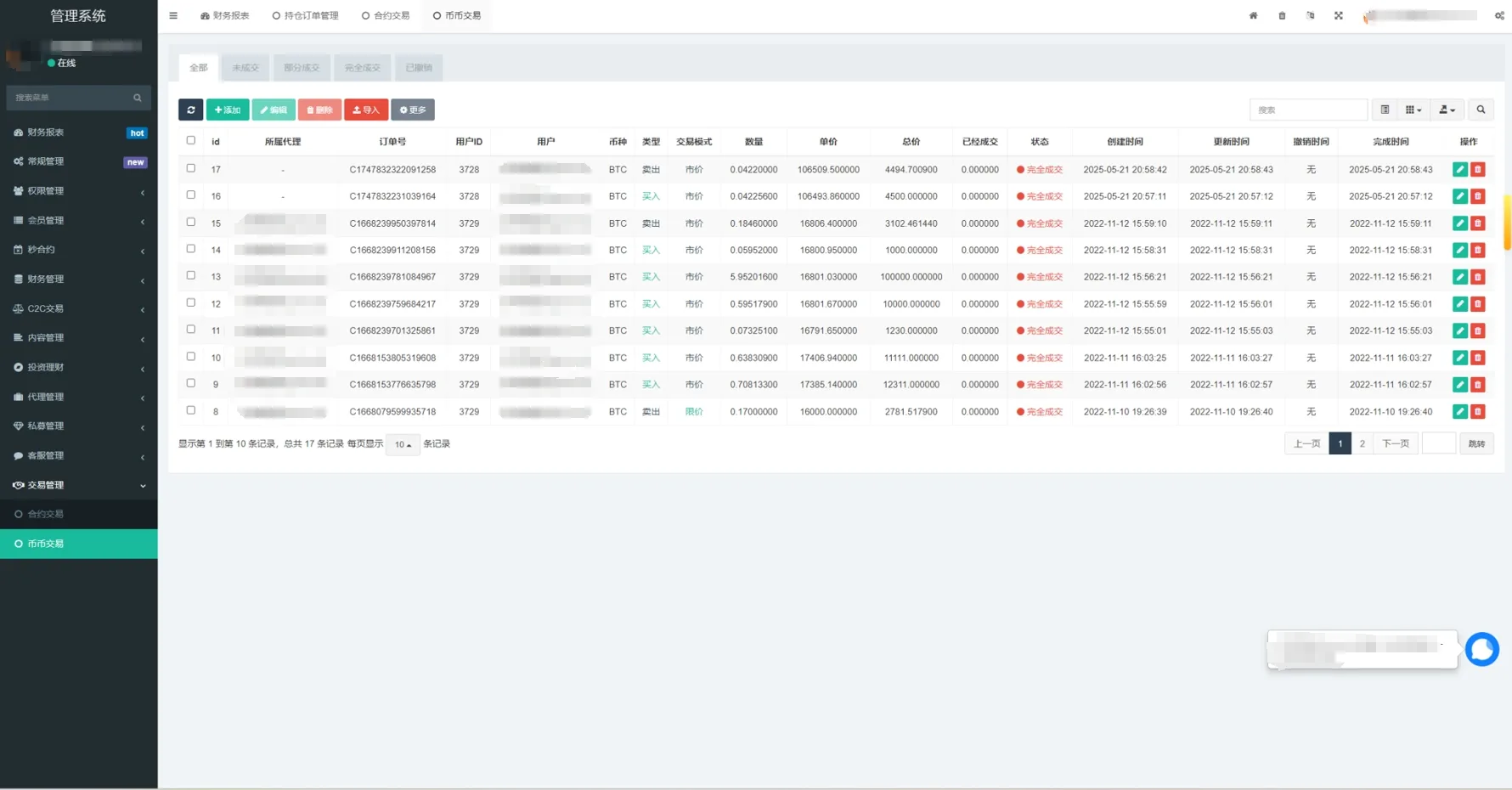This screenshot has width=1512, height=790.
Task: Select the checkbox for row id 10
Action: (x=191, y=357)
